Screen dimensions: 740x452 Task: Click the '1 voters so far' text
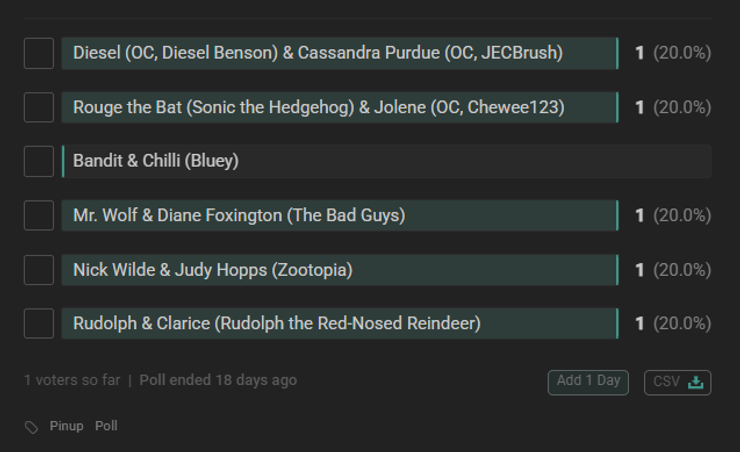coord(72,381)
